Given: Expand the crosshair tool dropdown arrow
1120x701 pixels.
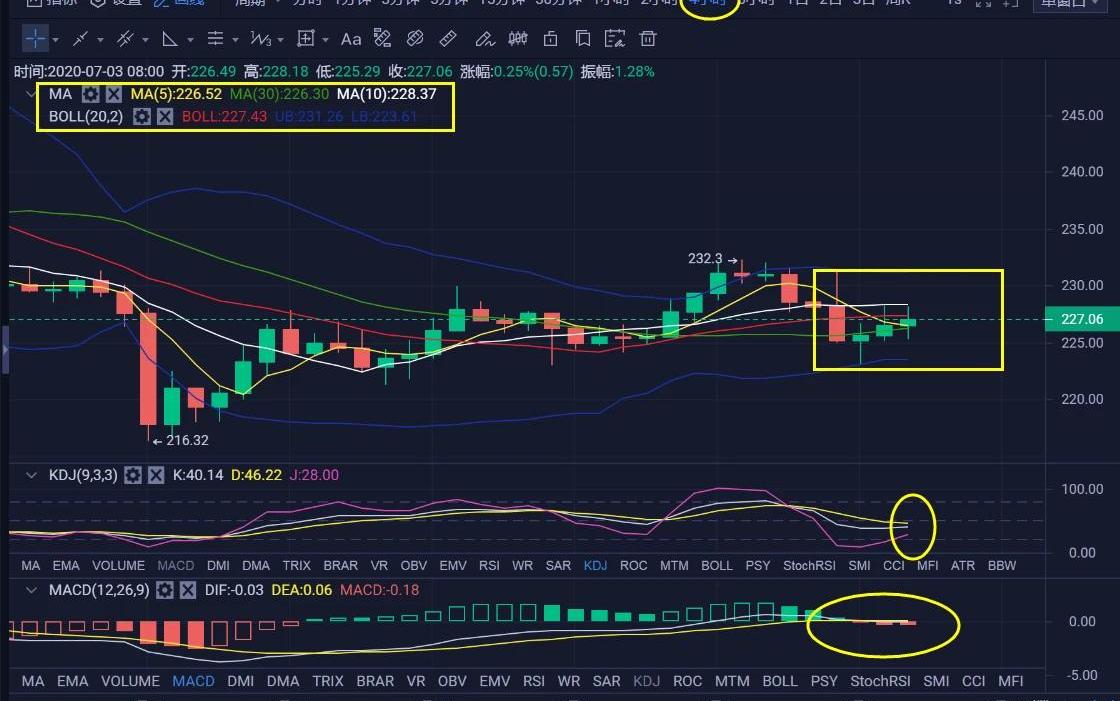Looking at the screenshot, I should pyautogui.click(x=55, y=41).
